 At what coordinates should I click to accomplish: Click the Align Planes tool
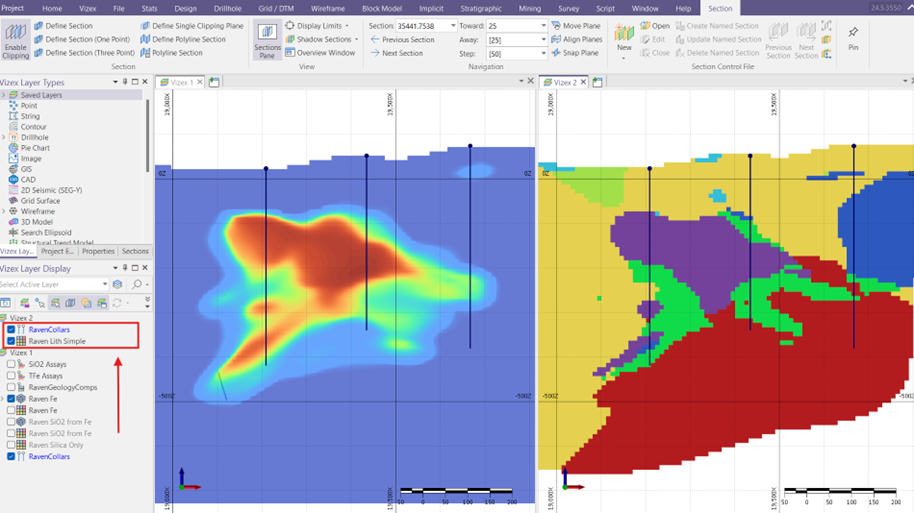(x=576, y=39)
